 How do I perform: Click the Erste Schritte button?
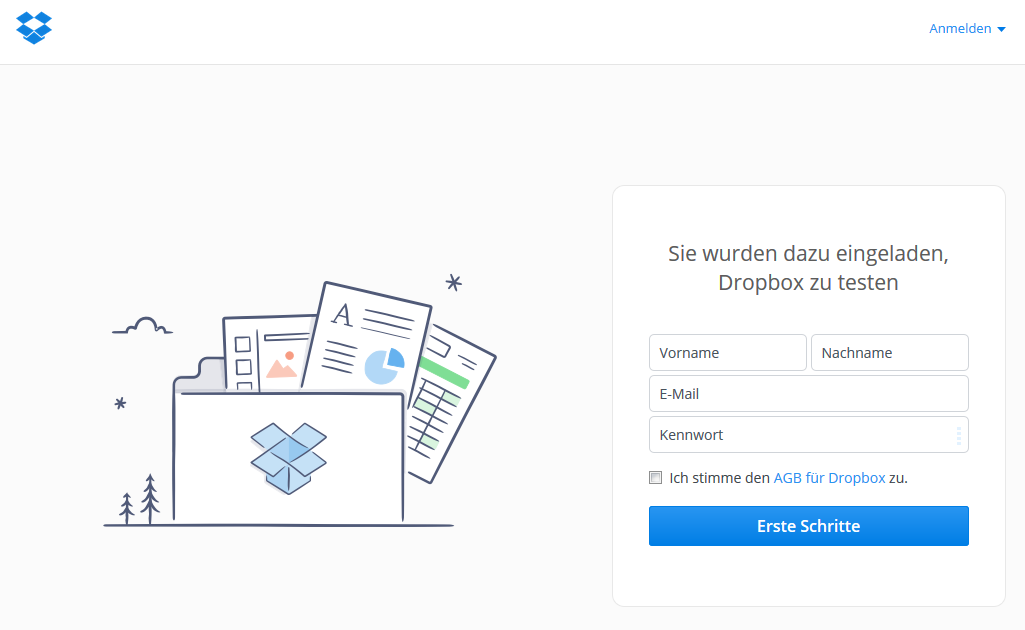click(x=809, y=526)
